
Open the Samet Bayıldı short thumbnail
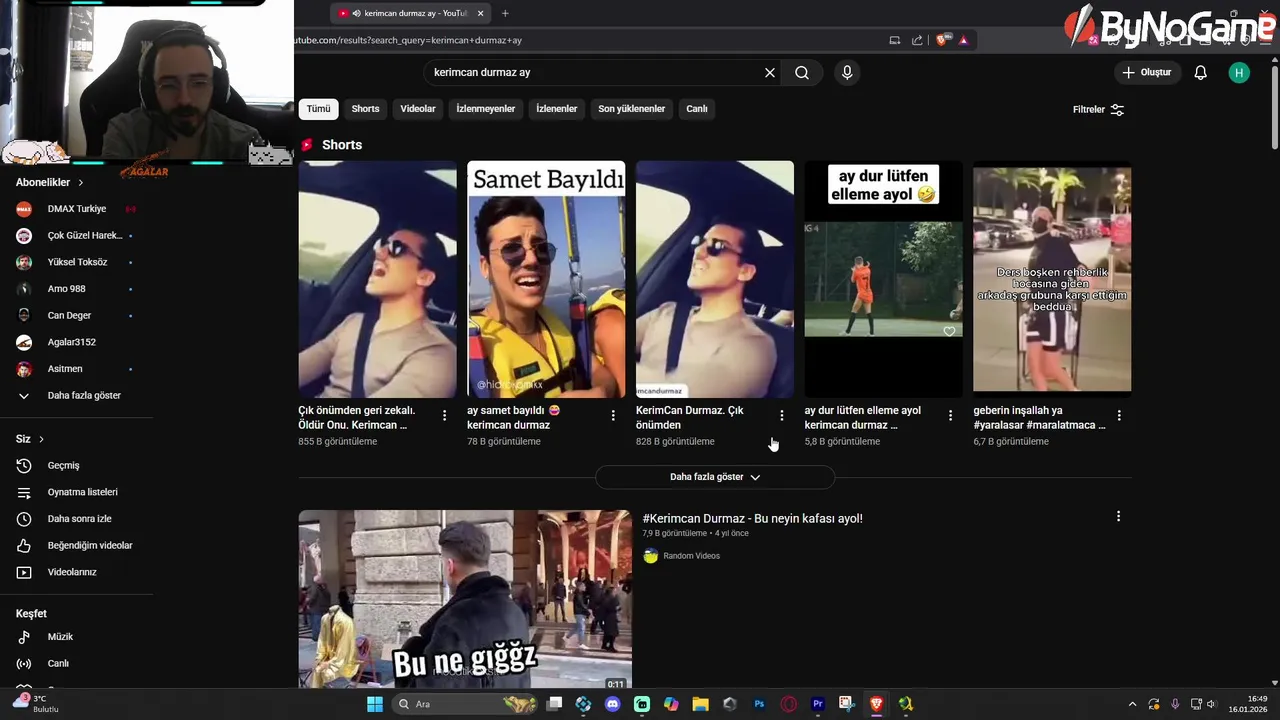click(x=546, y=279)
